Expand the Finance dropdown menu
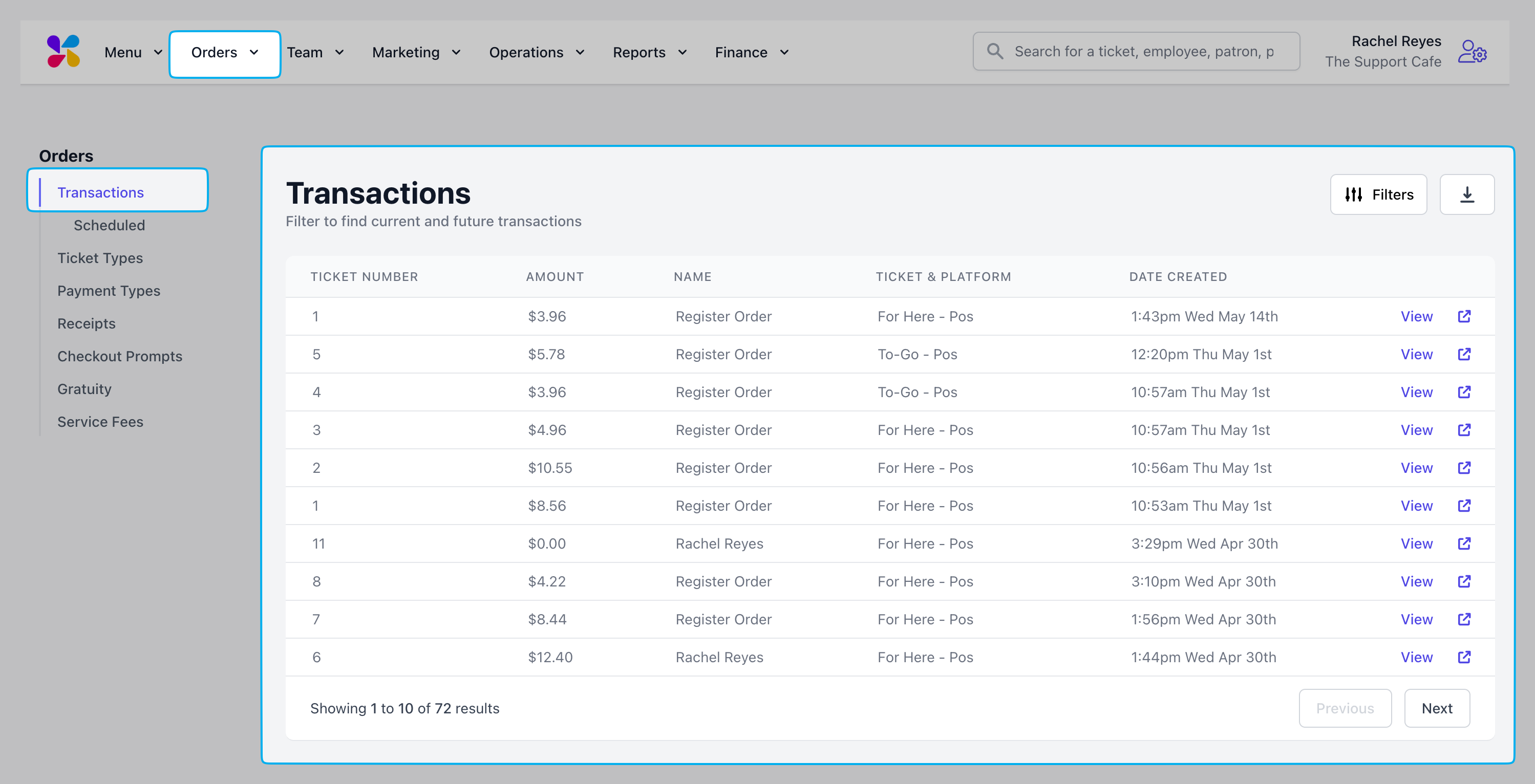 [752, 52]
